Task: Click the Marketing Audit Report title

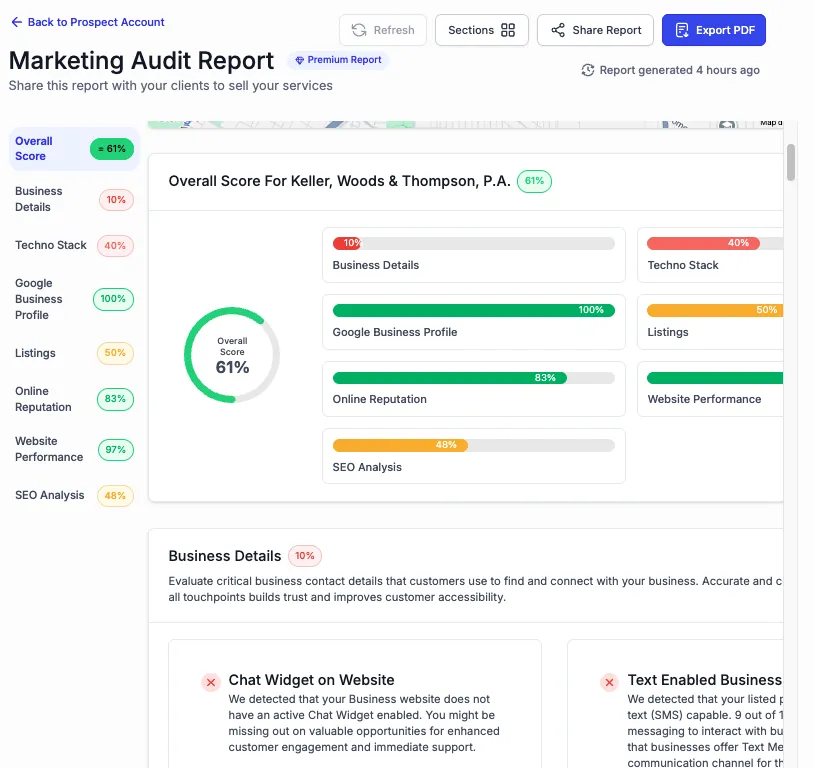Action: click(x=141, y=61)
